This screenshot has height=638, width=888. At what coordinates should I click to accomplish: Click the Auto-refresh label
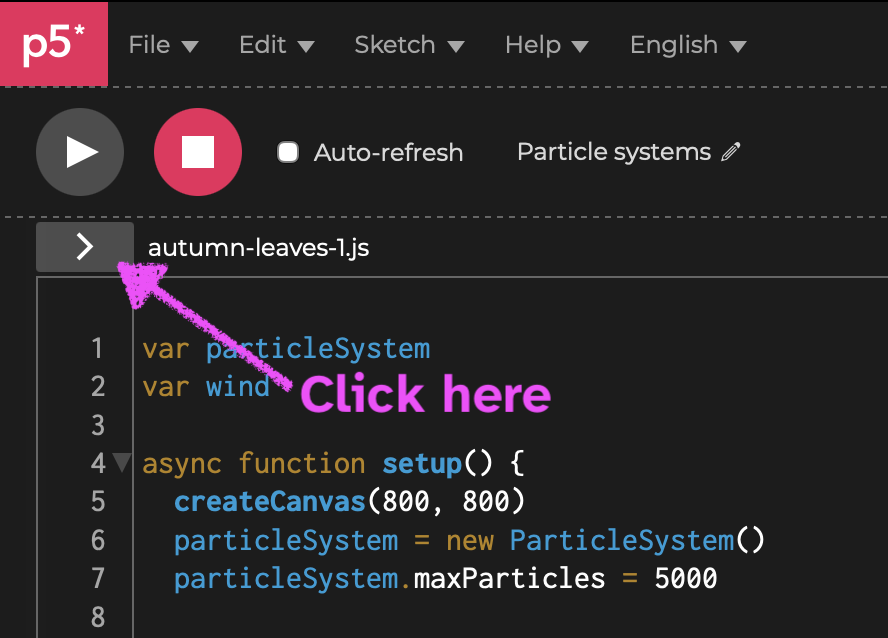click(x=388, y=152)
